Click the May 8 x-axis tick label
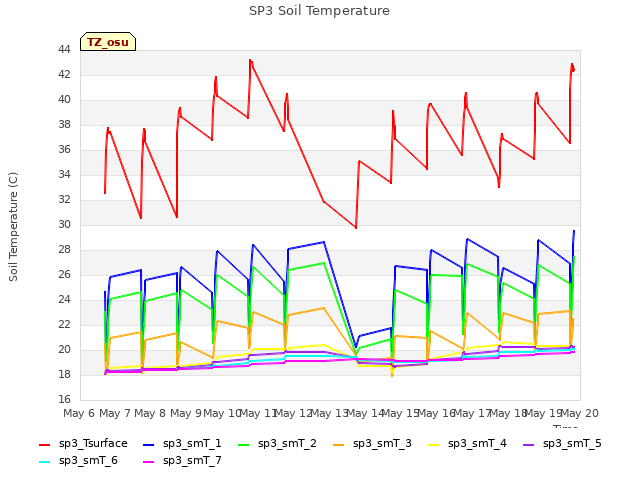The height and width of the screenshot is (480, 640). [150, 413]
